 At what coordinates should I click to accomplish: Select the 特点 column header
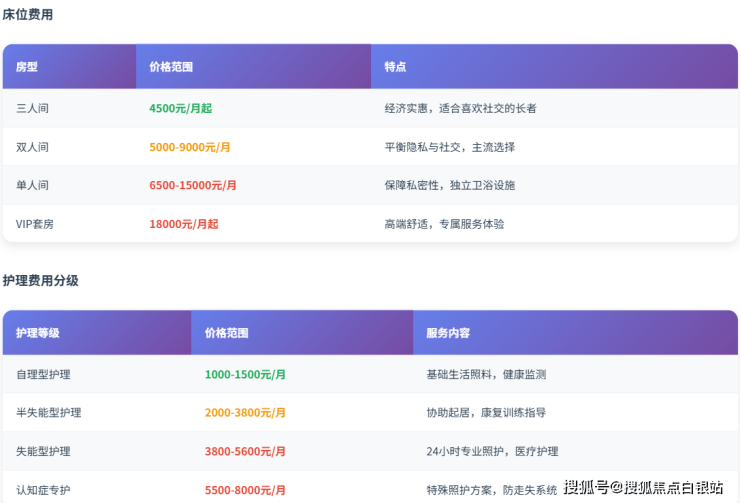point(395,67)
